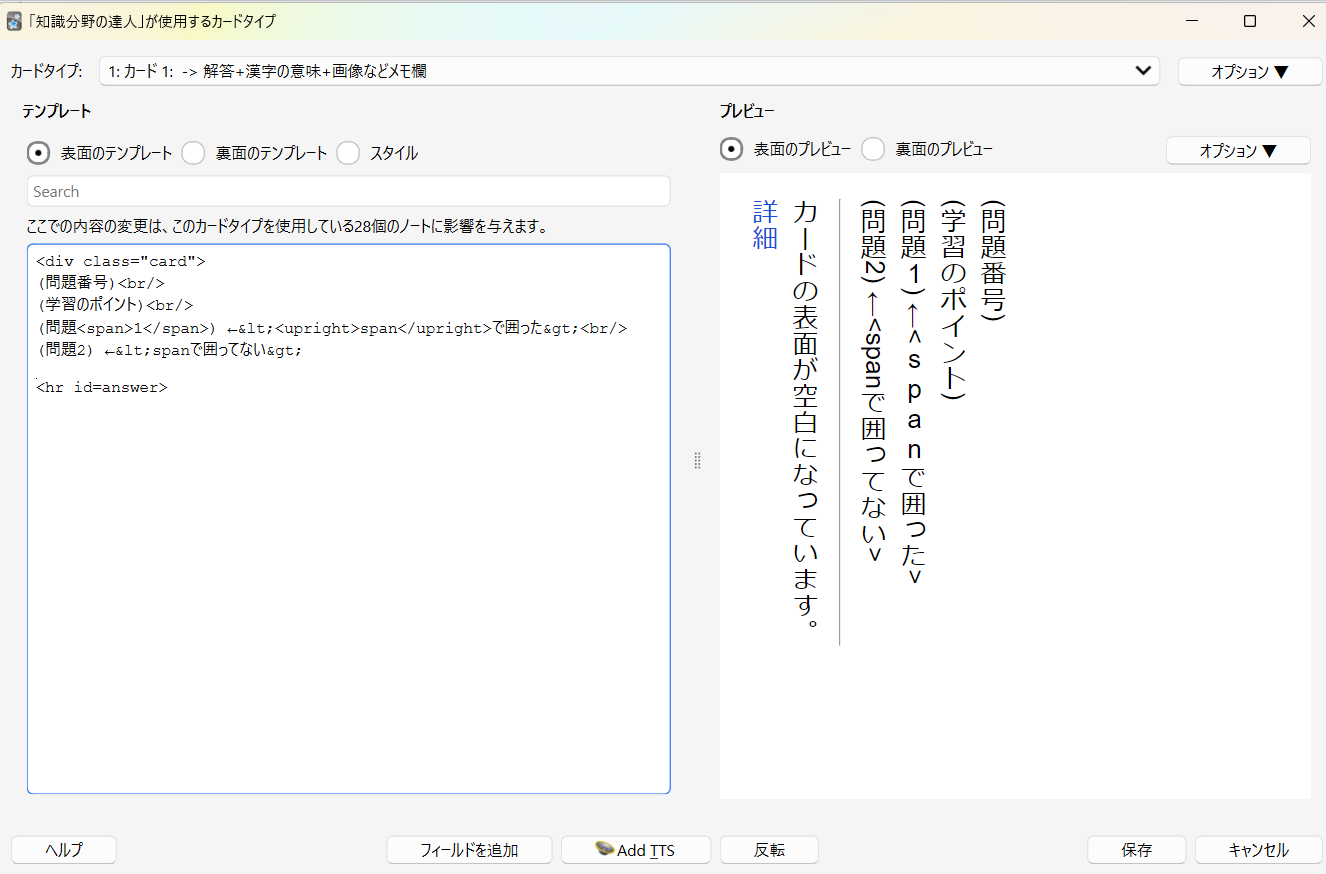The height and width of the screenshot is (874, 1326).
Task: Click the (問題番号) text in the preview
Action: coord(992,260)
